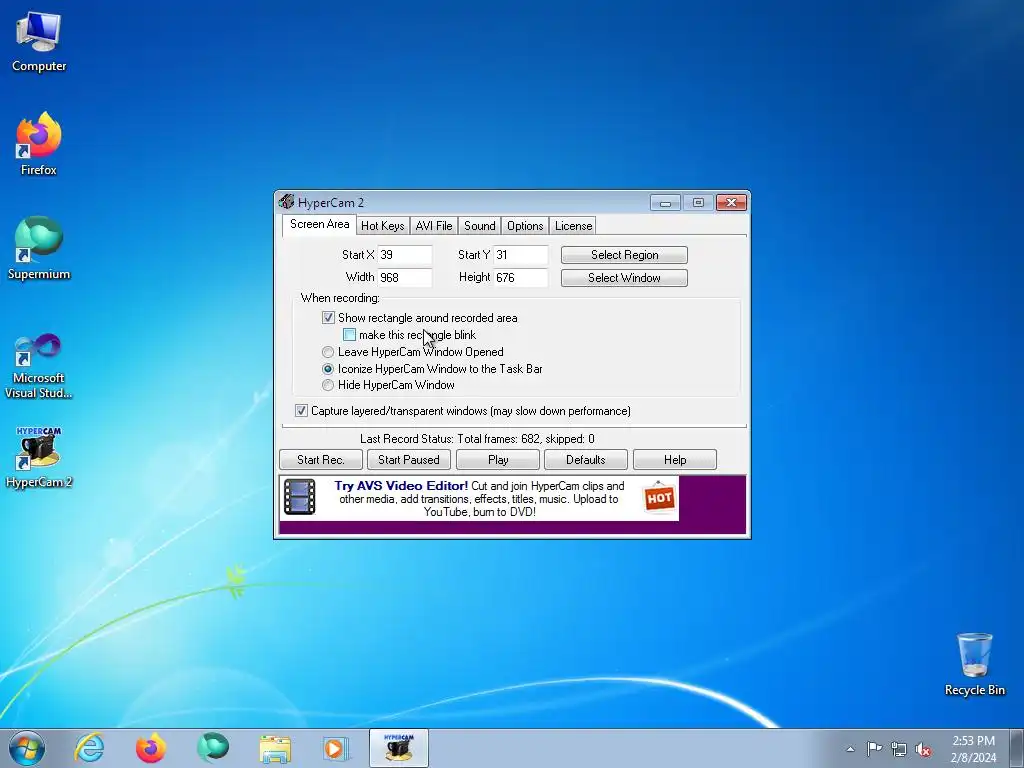Select the Recycle Bin icon
This screenshot has width=1024, height=768.
974,664
